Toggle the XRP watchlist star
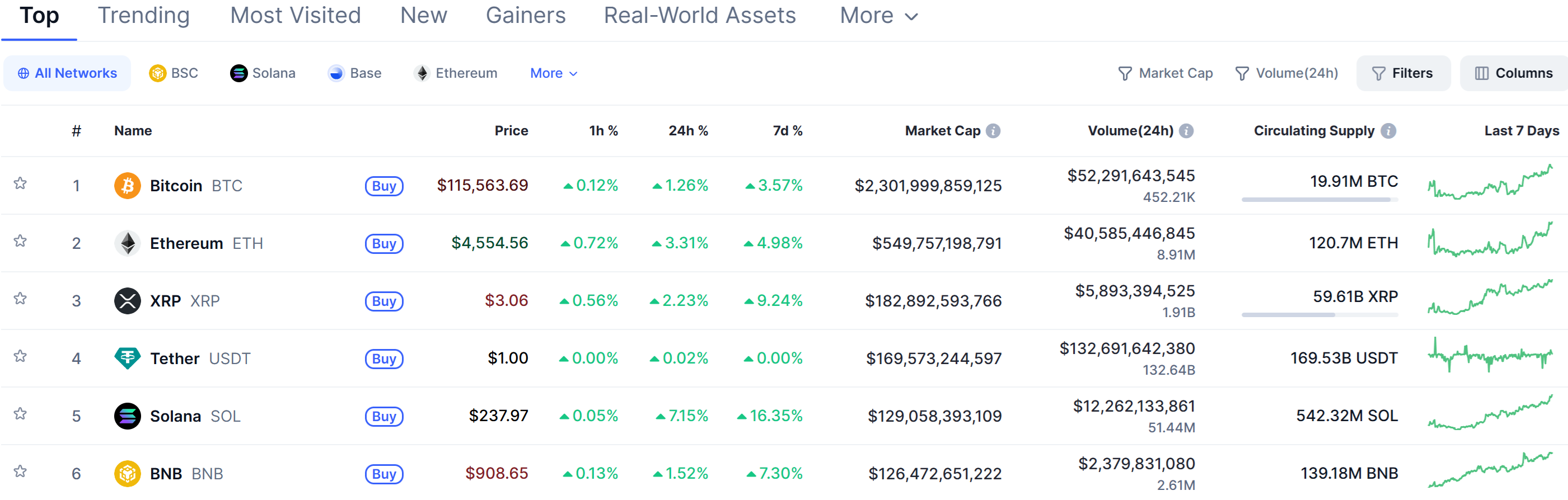The height and width of the screenshot is (500, 1568). click(x=20, y=299)
